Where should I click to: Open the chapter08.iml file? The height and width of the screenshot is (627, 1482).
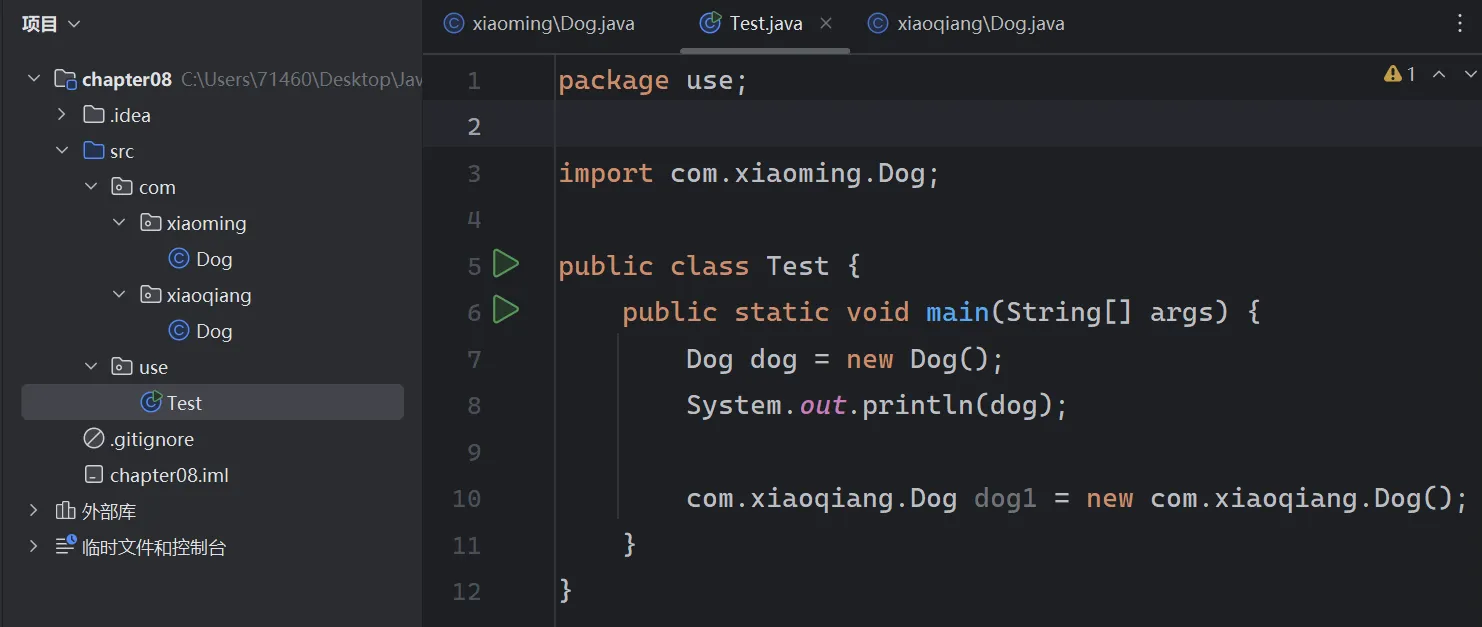[x=169, y=475]
